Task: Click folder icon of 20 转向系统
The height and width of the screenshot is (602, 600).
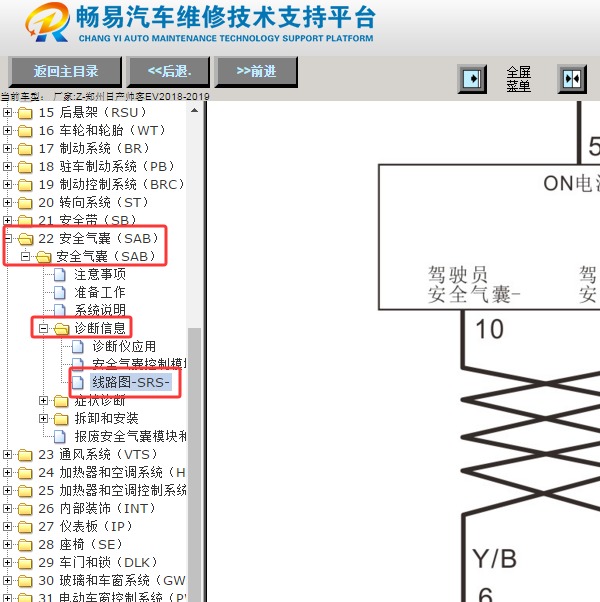Action: 25,203
